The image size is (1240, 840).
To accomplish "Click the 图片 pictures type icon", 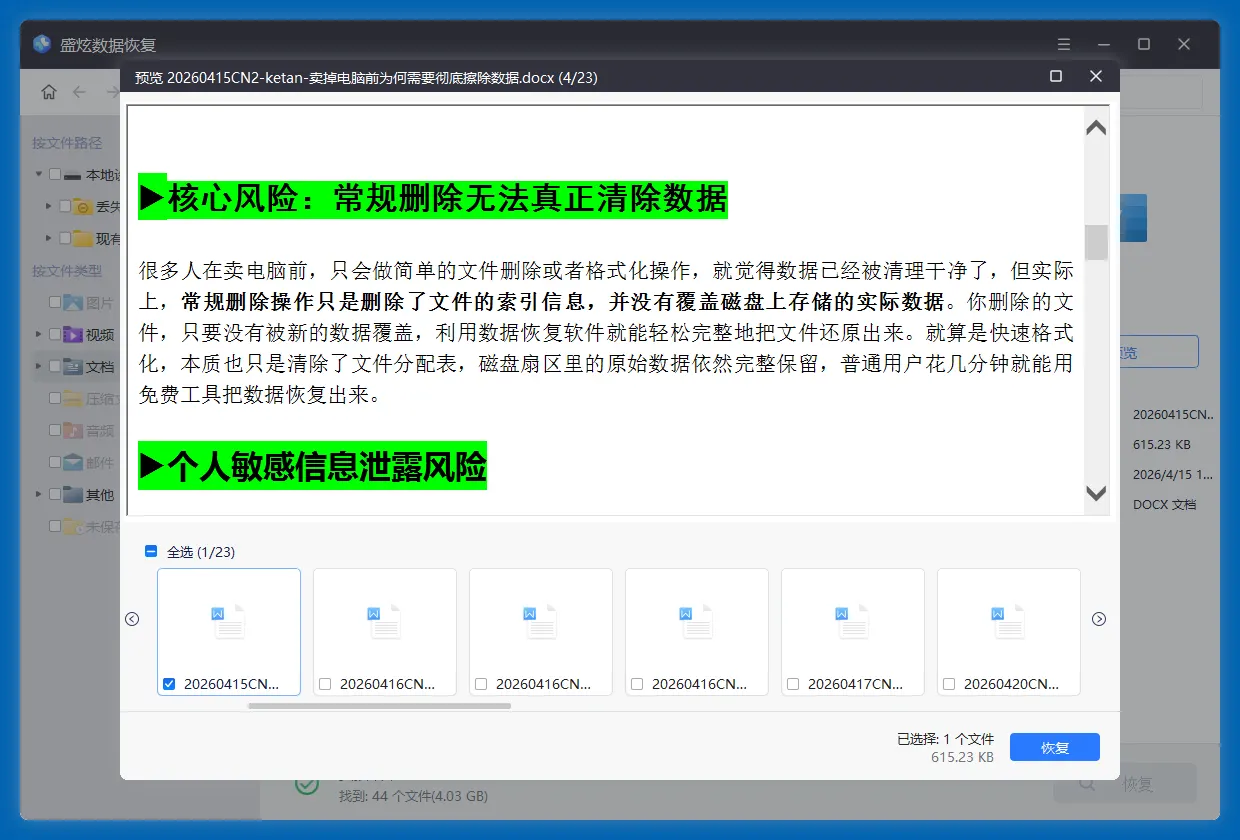I will [x=72, y=302].
